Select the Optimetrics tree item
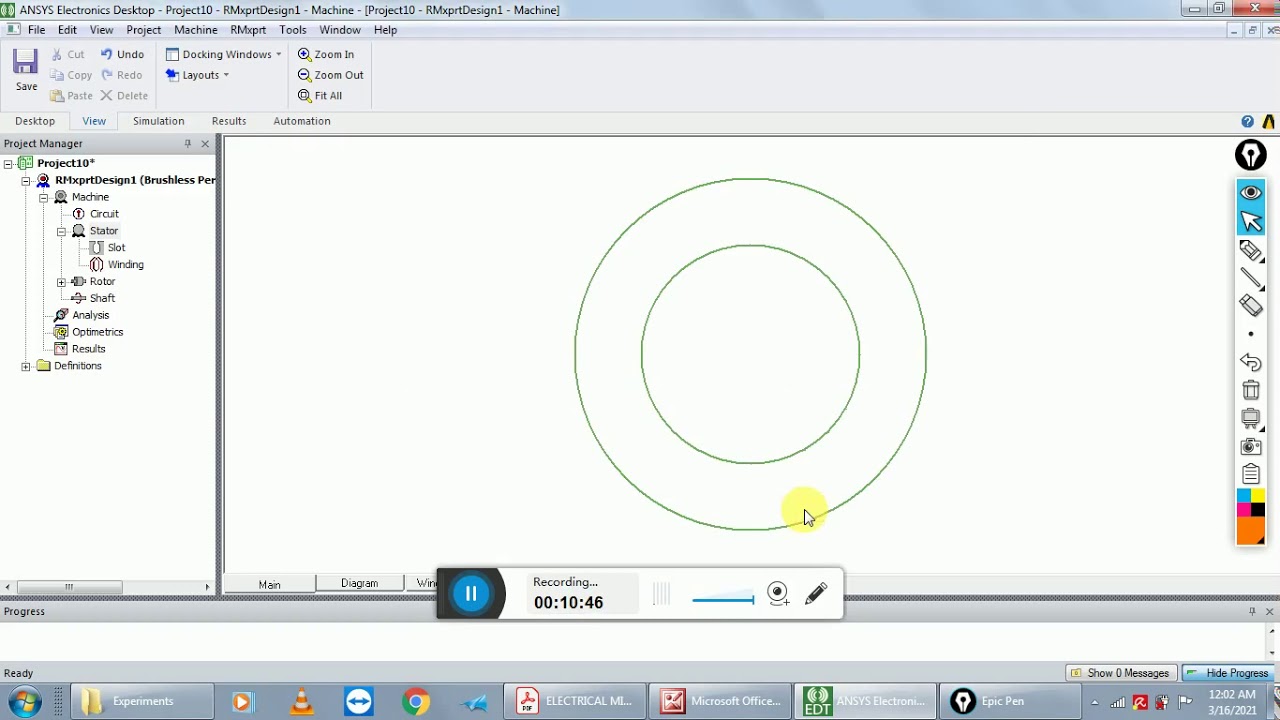Image resolution: width=1280 pixels, height=720 pixels. point(97,332)
